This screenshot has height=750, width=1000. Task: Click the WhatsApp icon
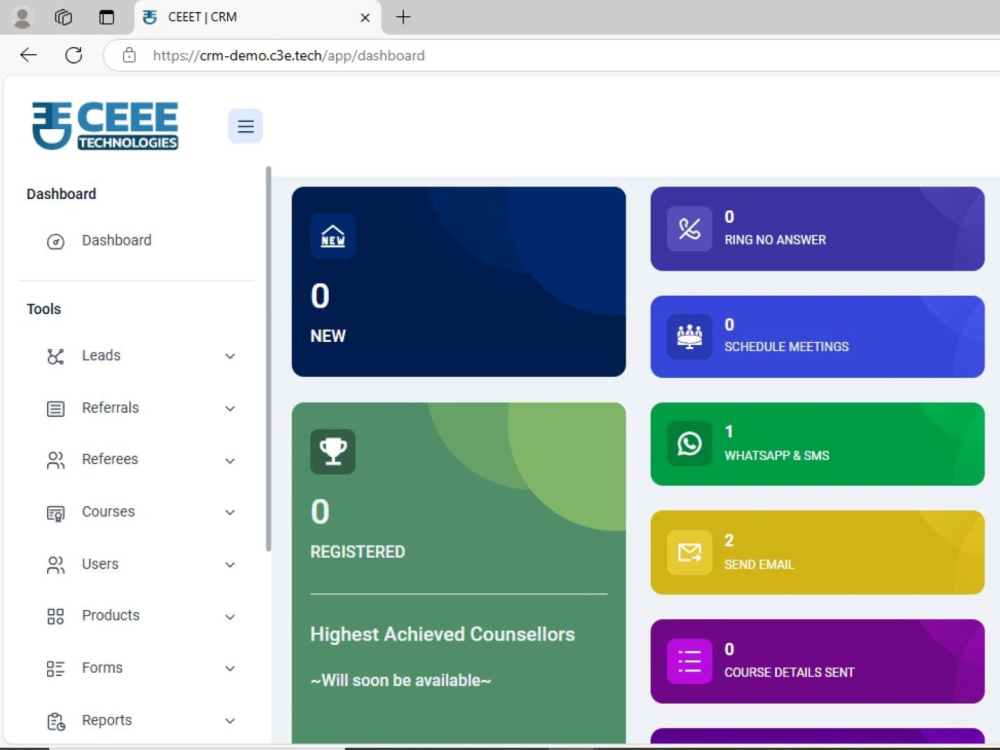tap(689, 443)
